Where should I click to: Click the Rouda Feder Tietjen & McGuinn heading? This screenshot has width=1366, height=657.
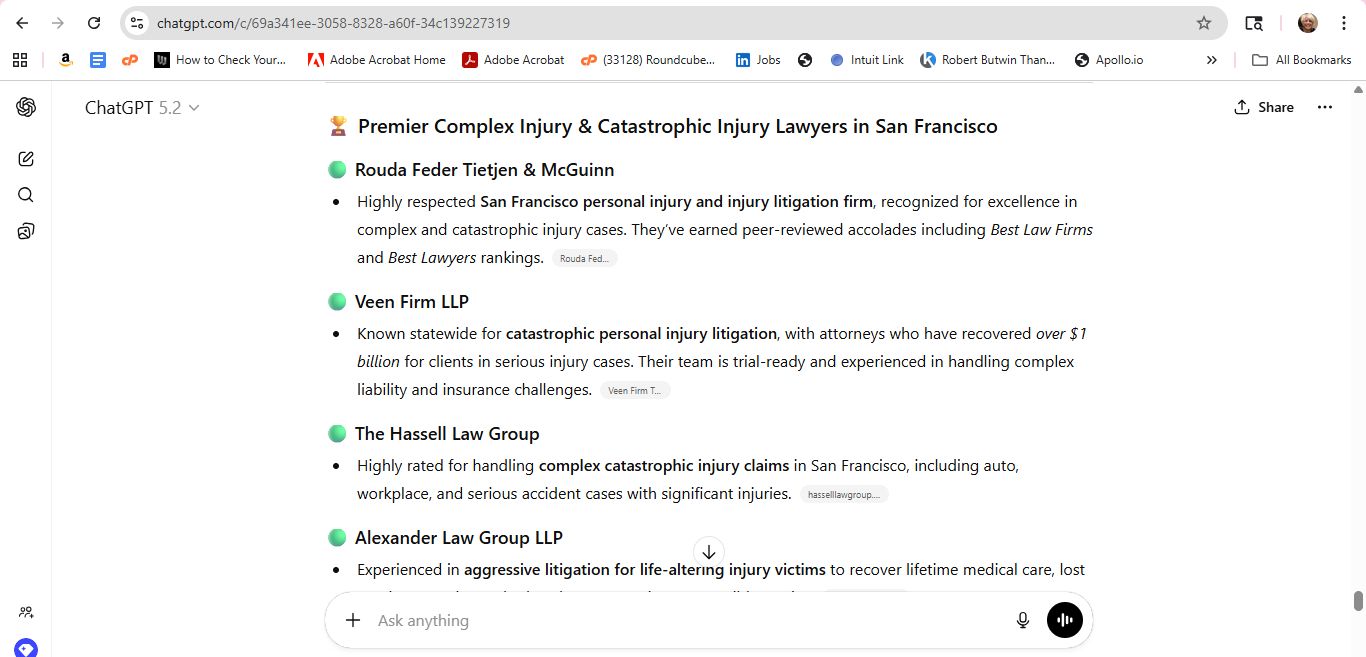(484, 170)
